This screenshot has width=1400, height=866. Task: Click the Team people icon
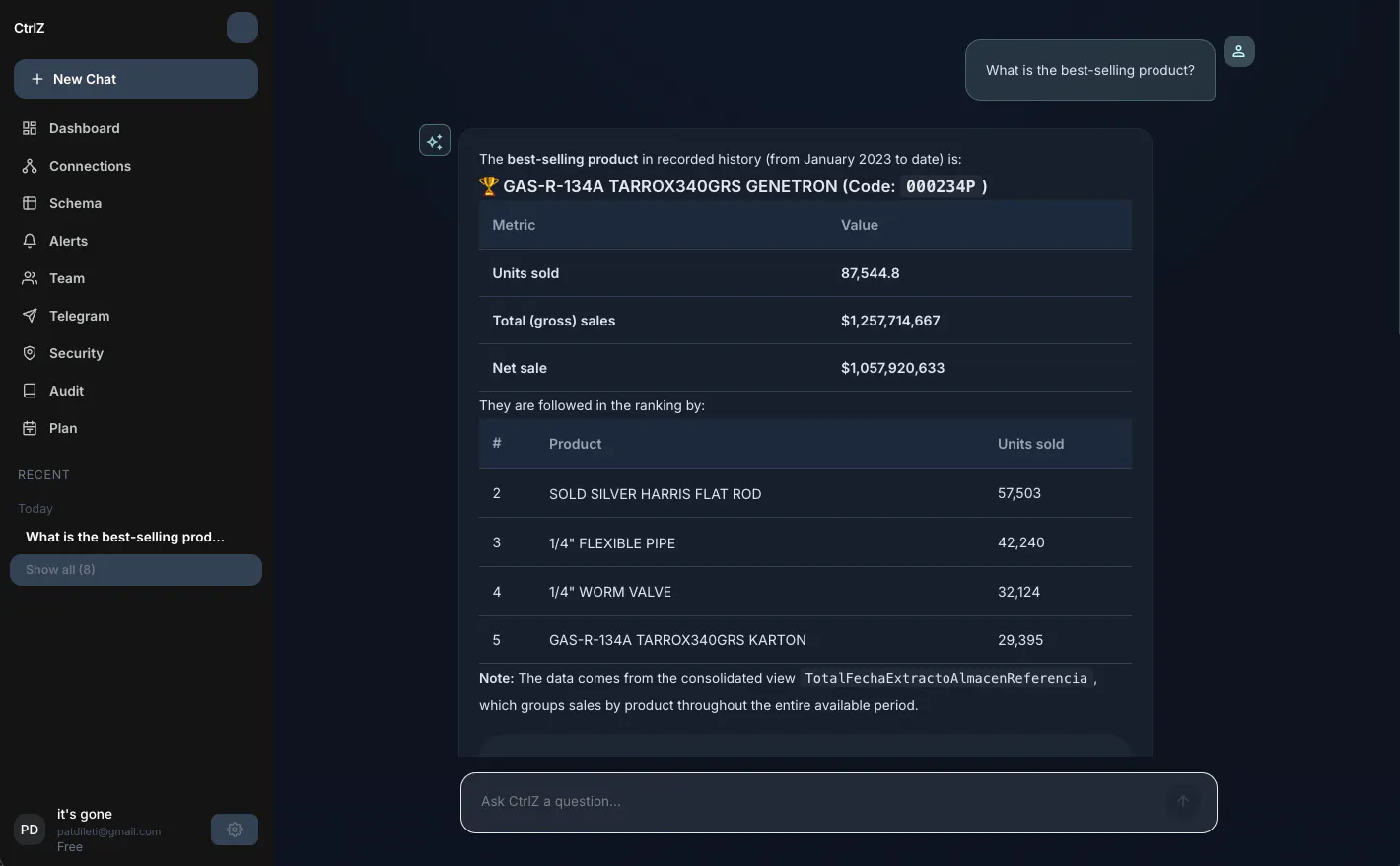(x=30, y=278)
